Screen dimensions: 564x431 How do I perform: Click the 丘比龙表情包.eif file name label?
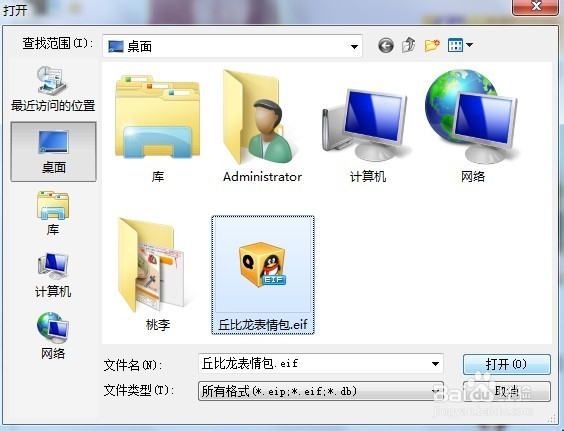click(x=263, y=325)
